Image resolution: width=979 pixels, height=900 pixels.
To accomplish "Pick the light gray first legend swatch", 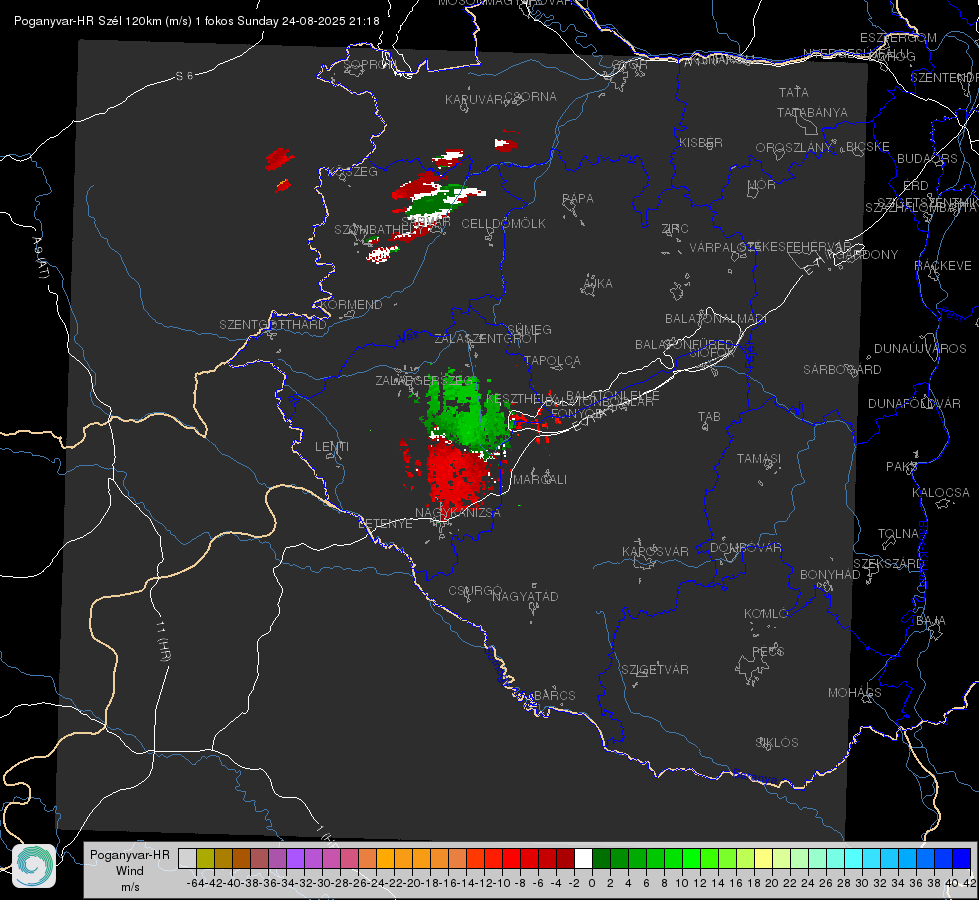I will click(187, 859).
